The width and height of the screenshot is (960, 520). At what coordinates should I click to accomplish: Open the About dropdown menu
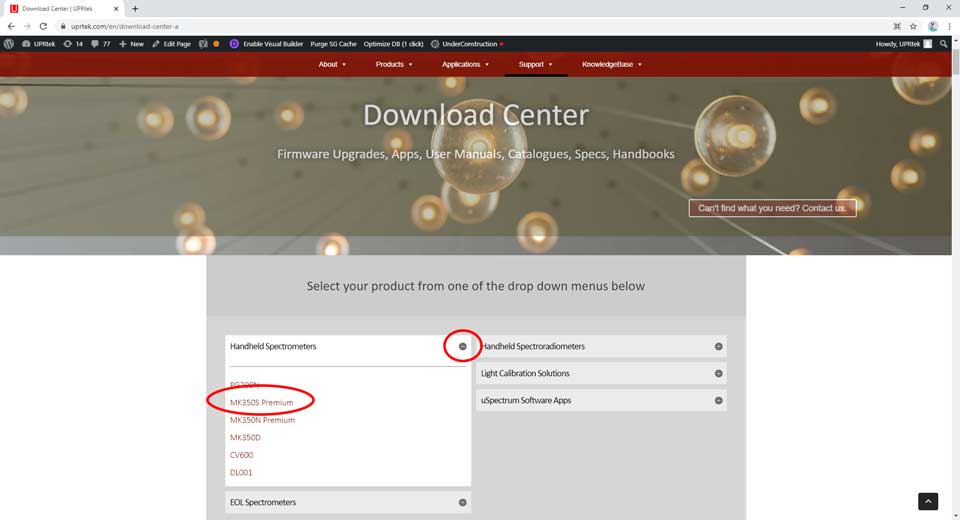coord(332,64)
